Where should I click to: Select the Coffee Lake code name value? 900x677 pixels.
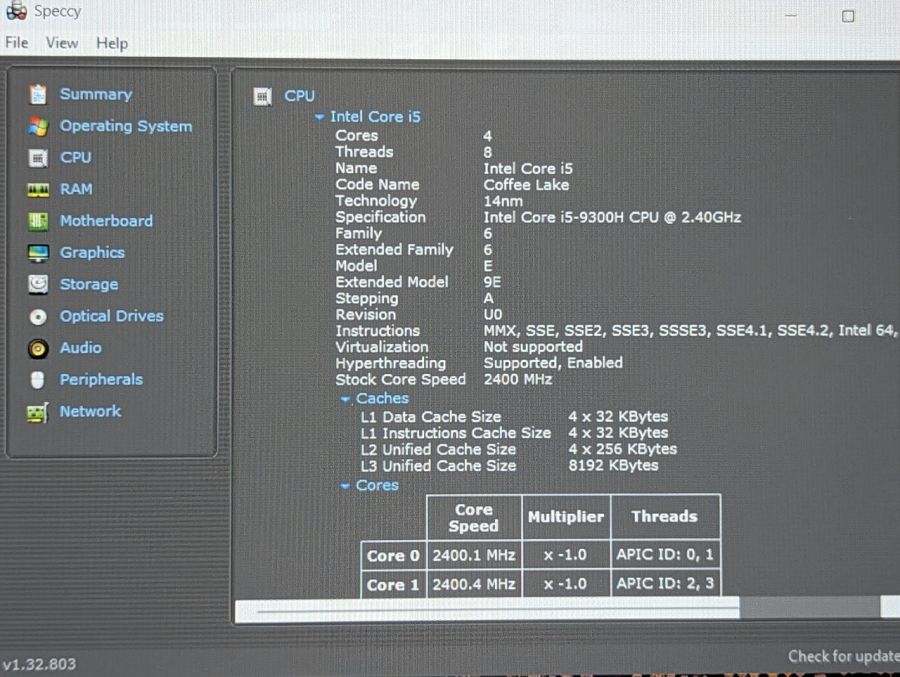click(x=526, y=185)
